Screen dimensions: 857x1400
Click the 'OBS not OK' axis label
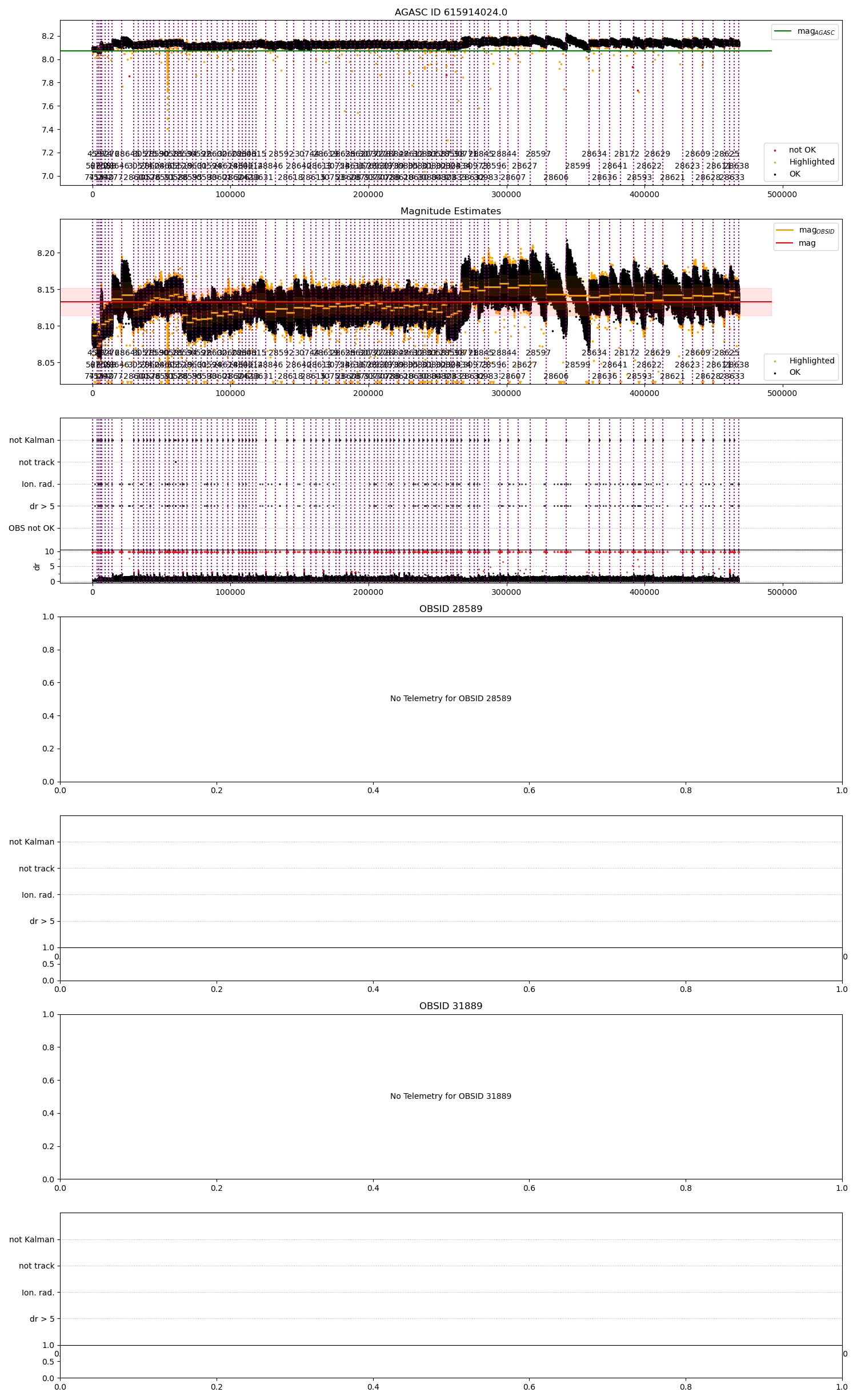click(31, 528)
